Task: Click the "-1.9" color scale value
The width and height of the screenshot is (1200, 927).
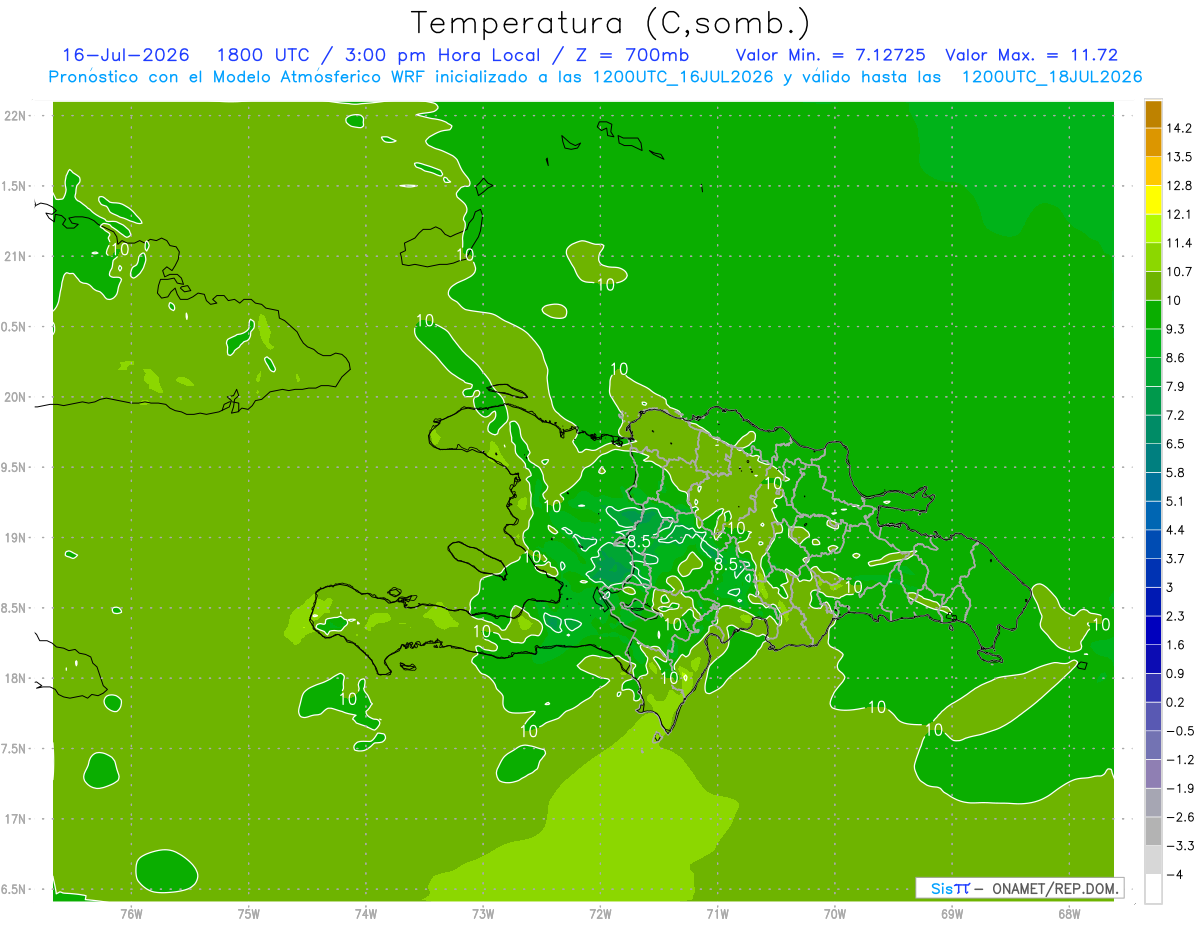Action: tap(1180, 788)
